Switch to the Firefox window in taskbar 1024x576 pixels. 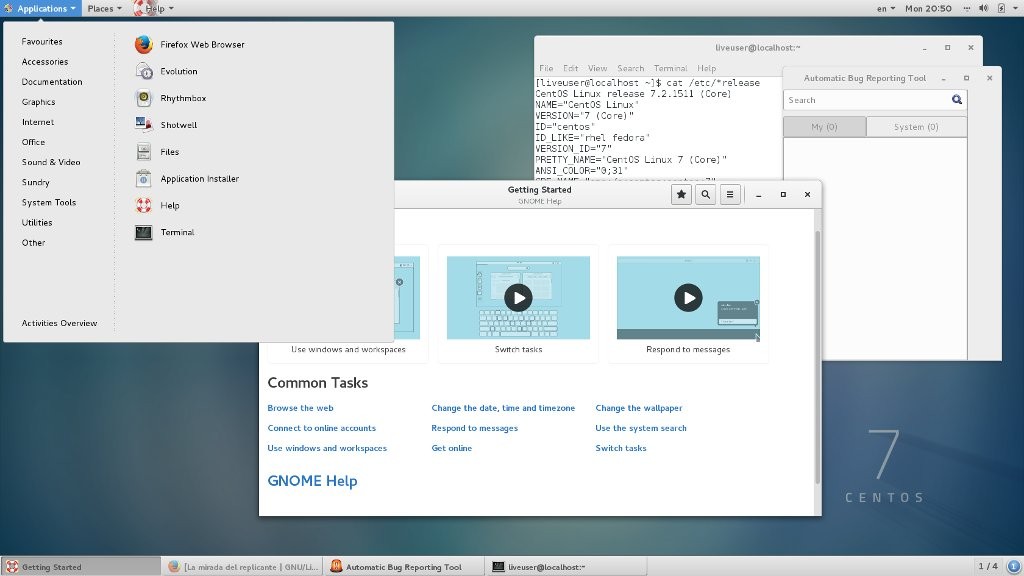point(242,566)
